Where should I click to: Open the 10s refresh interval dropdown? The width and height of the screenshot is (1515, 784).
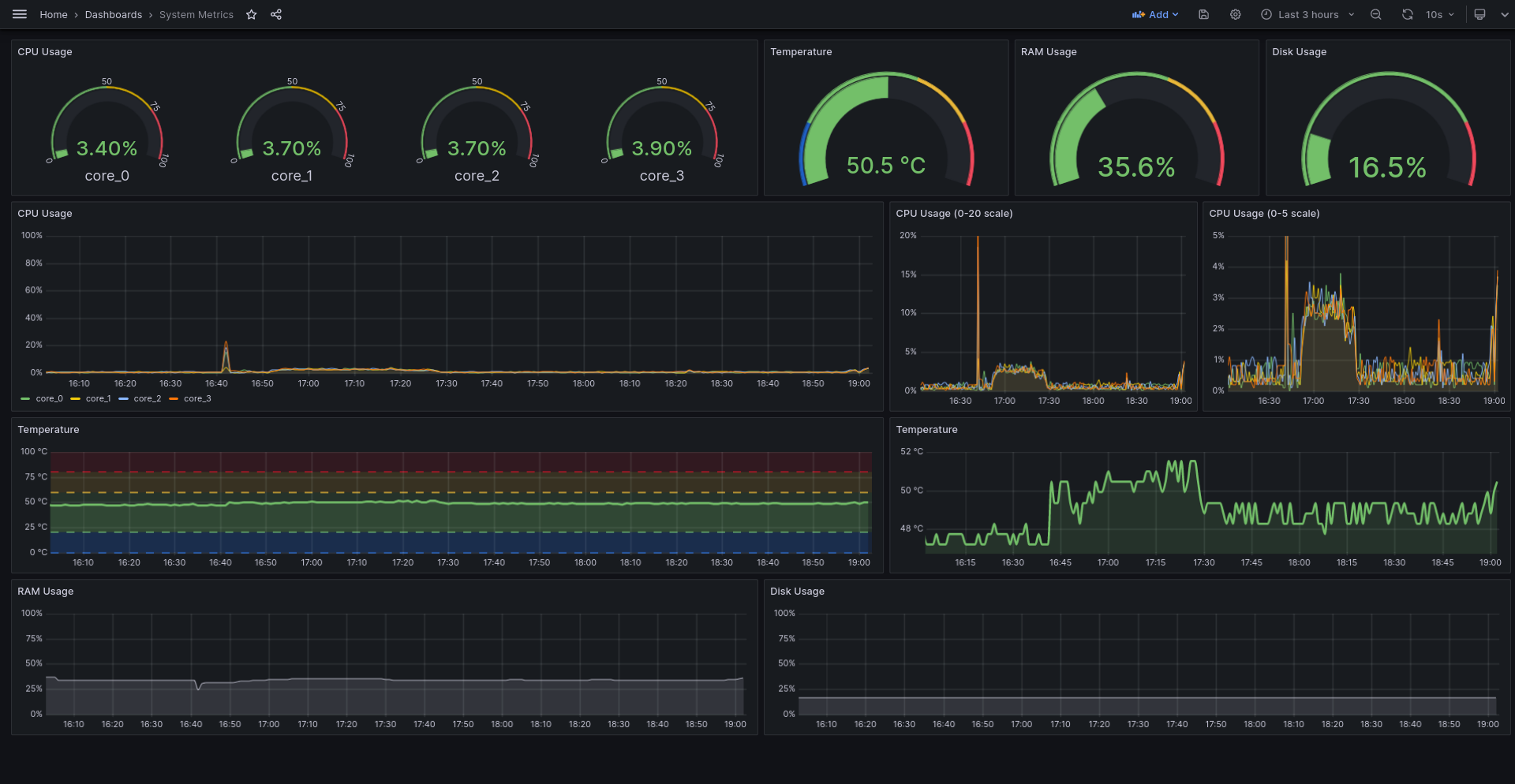[x=1440, y=14]
